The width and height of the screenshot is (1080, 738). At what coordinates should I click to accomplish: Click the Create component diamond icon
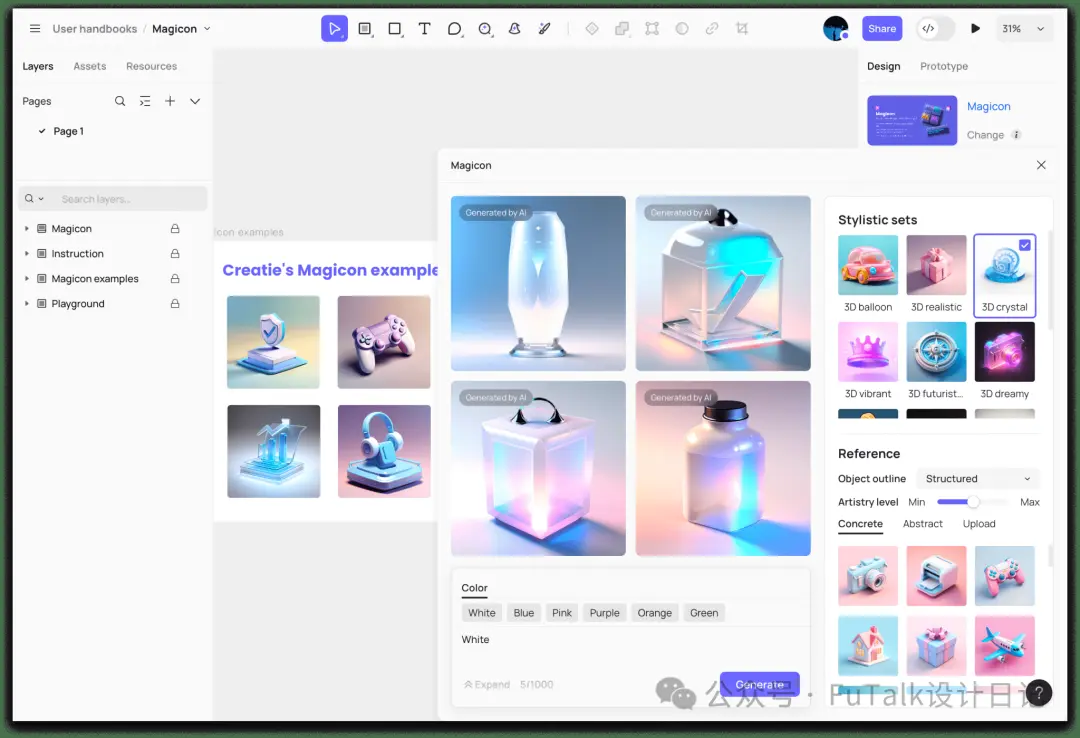tap(592, 29)
